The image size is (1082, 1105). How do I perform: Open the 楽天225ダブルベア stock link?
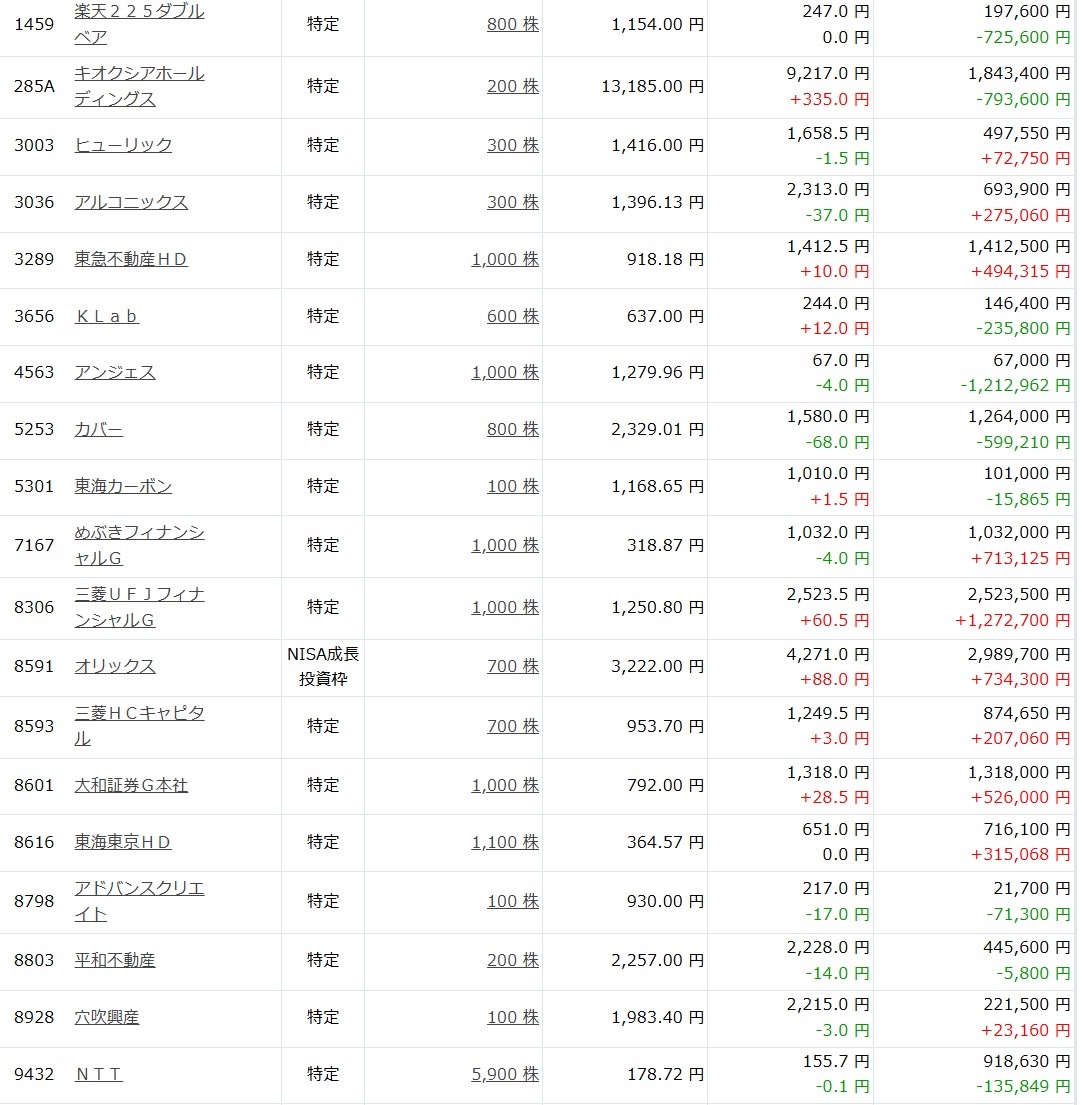pyautogui.click(x=139, y=12)
